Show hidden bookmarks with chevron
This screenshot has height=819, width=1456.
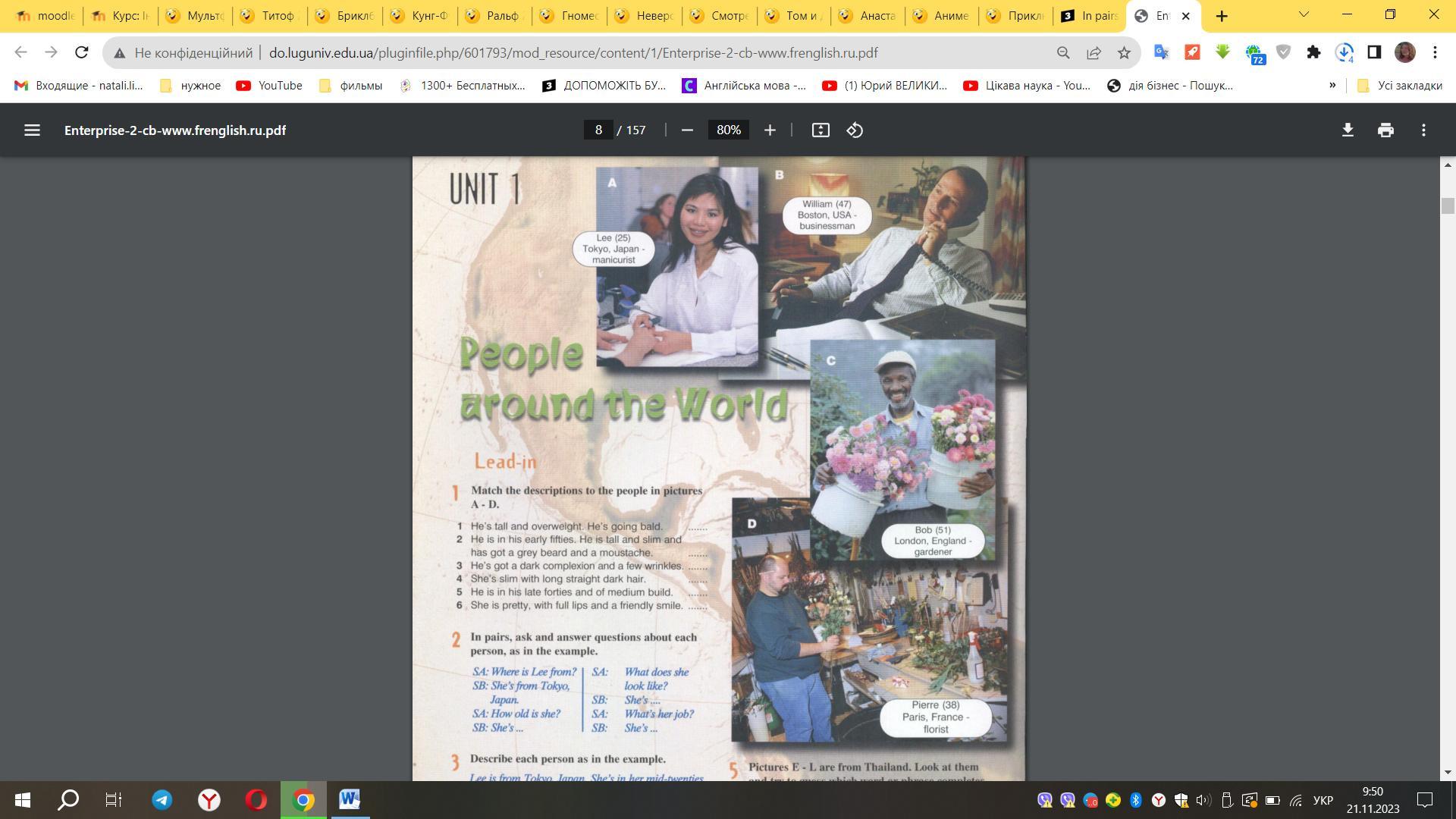pyautogui.click(x=1332, y=85)
